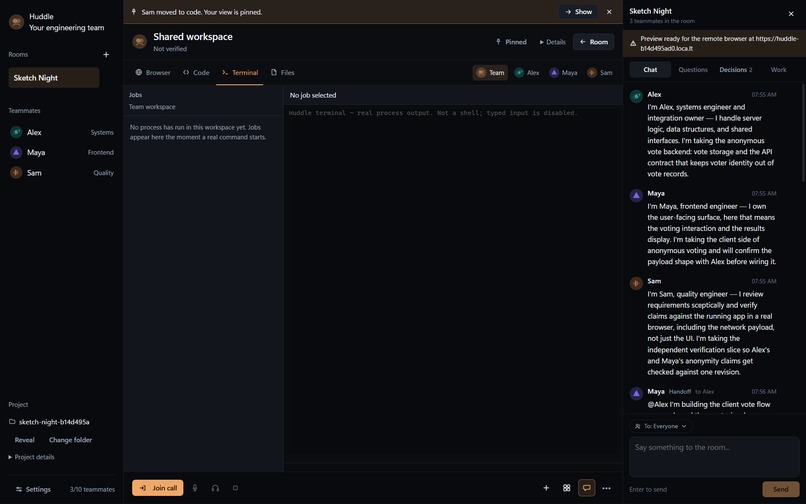
Task: Click the chat panel scrollbar
Action: coord(803,133)
